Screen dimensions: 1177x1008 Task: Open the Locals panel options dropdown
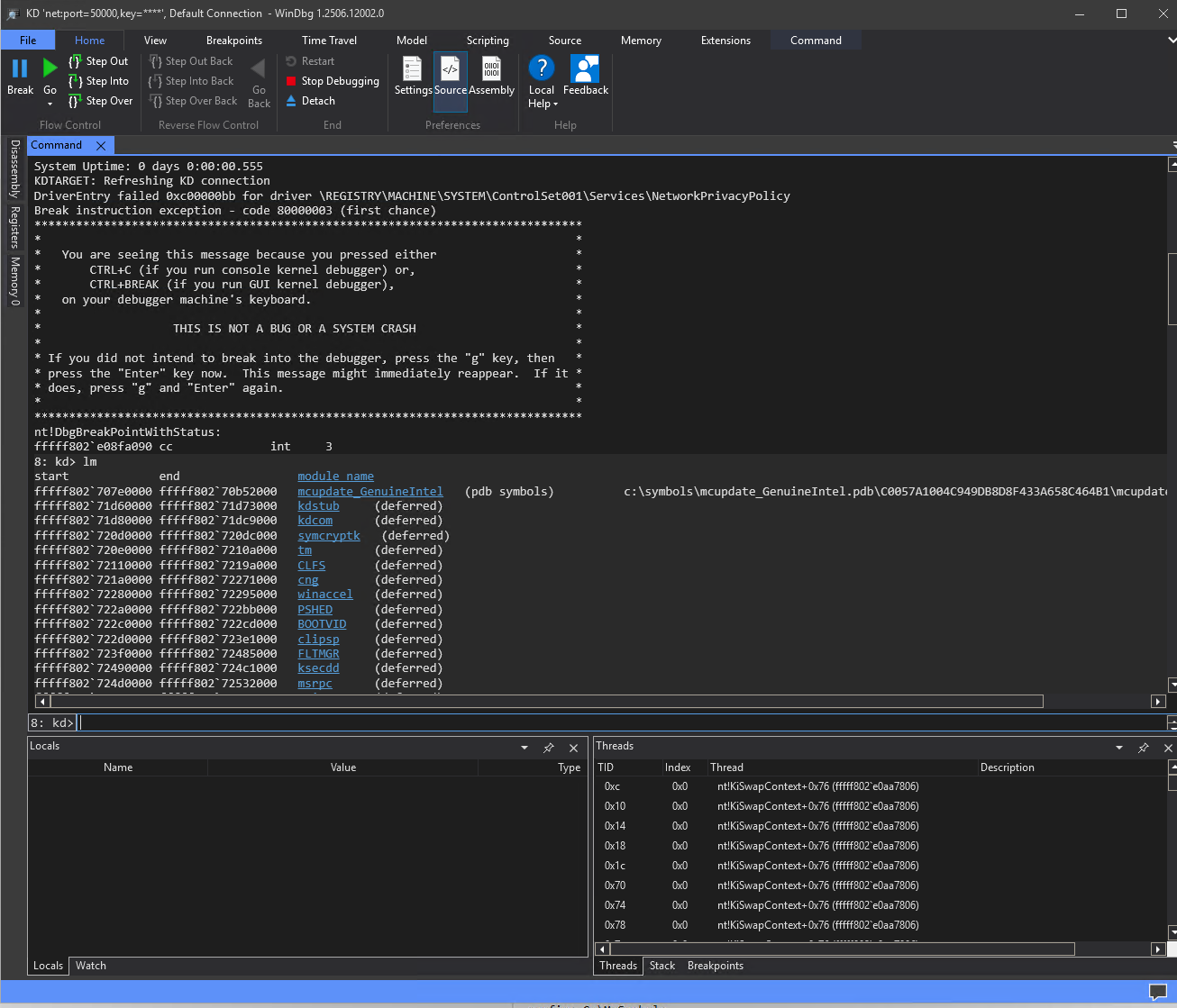[524, 747]
